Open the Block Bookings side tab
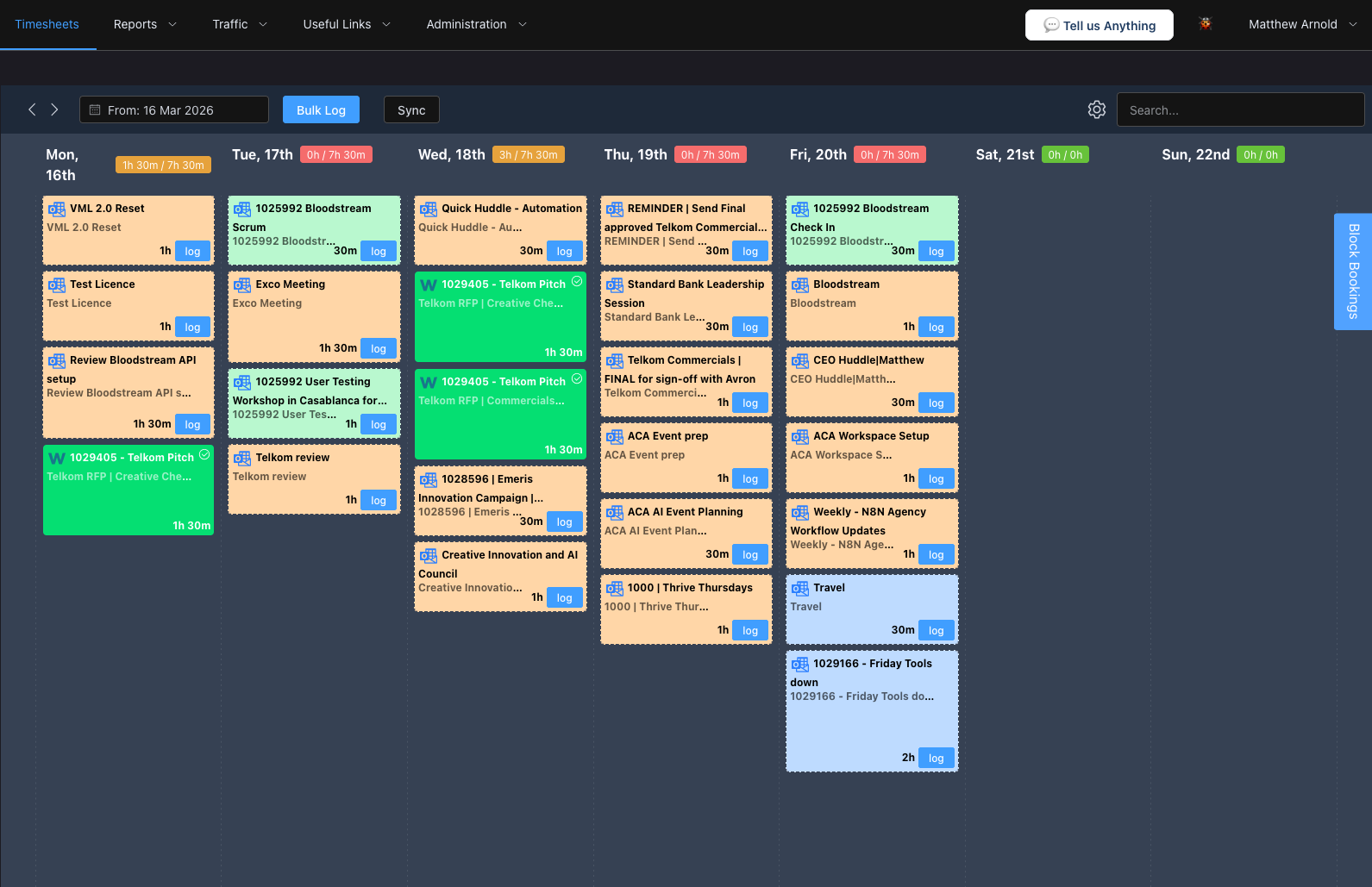 tap(1353, 272)
